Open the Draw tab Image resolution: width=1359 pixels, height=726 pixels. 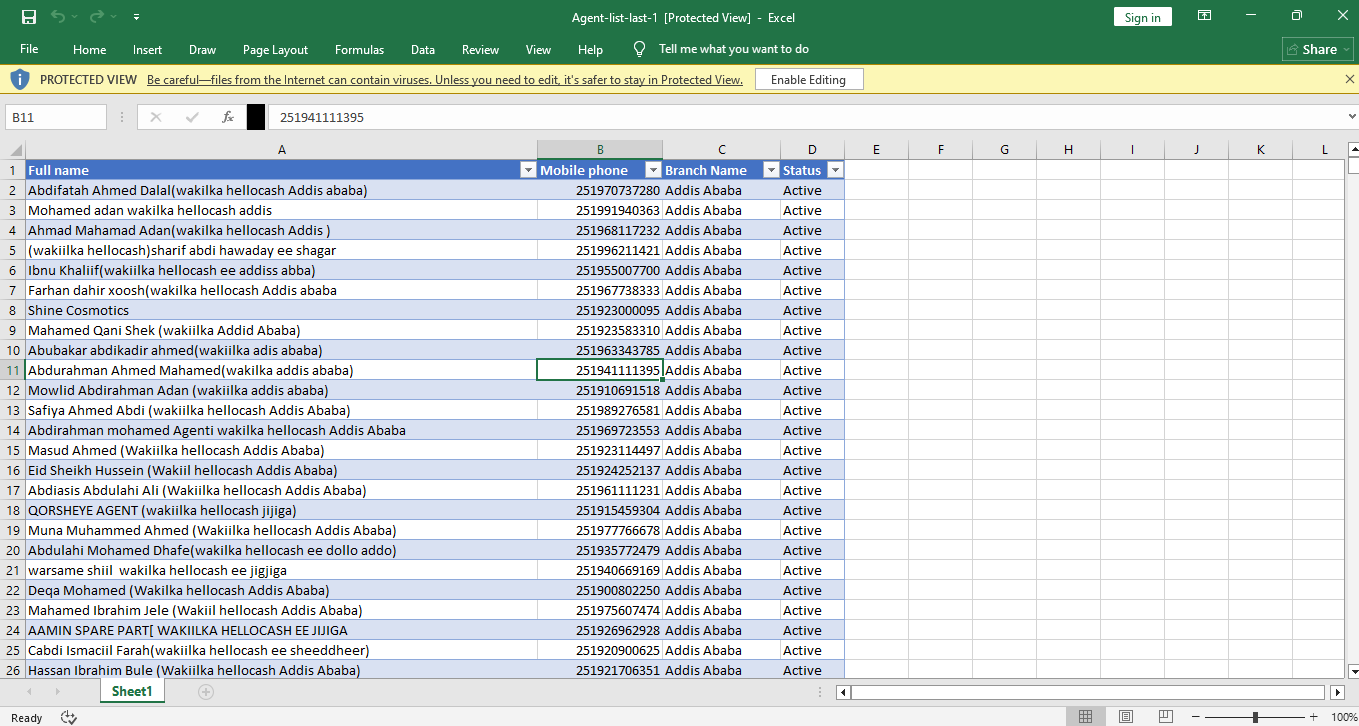(x=202, y=50)
